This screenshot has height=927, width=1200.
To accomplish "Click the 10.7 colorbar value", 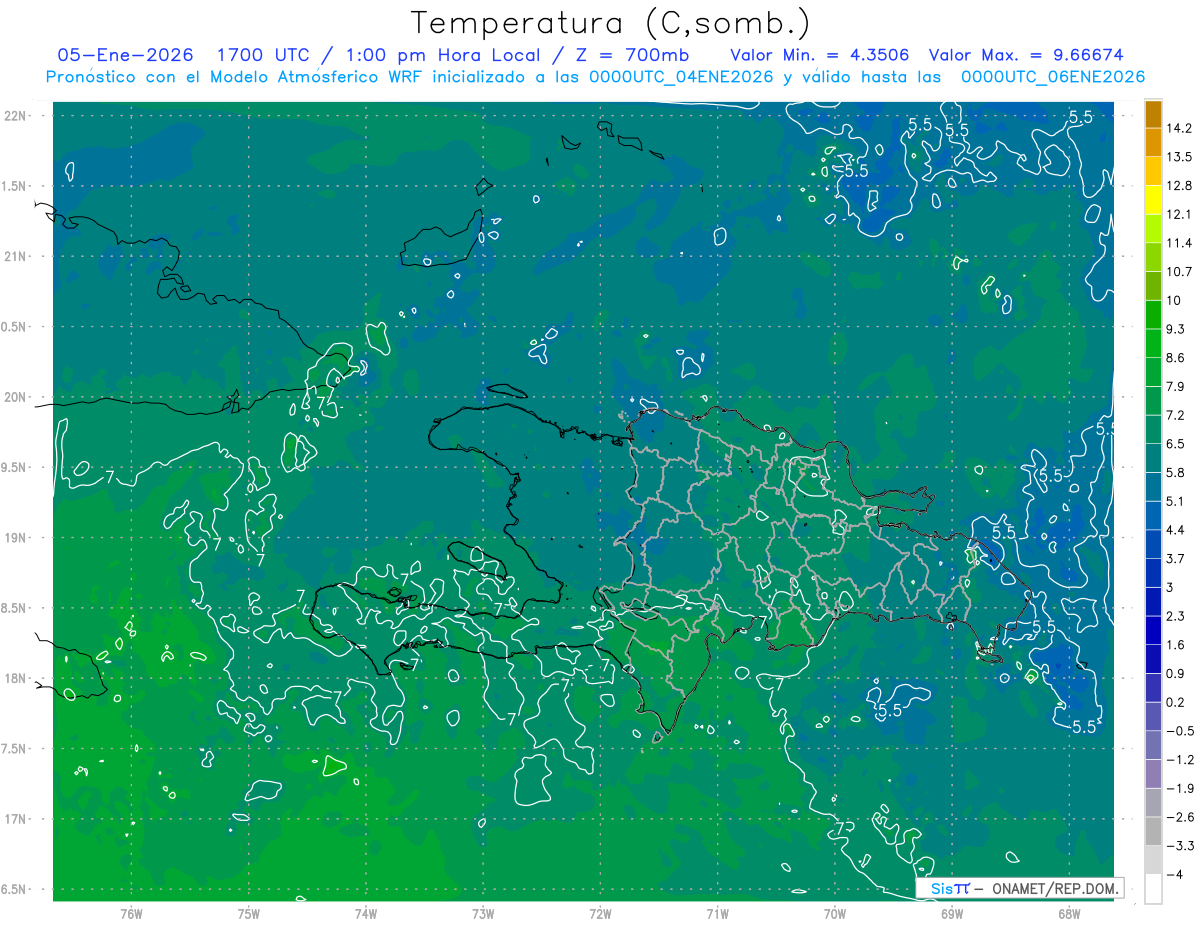I will tap(1178, 272).
